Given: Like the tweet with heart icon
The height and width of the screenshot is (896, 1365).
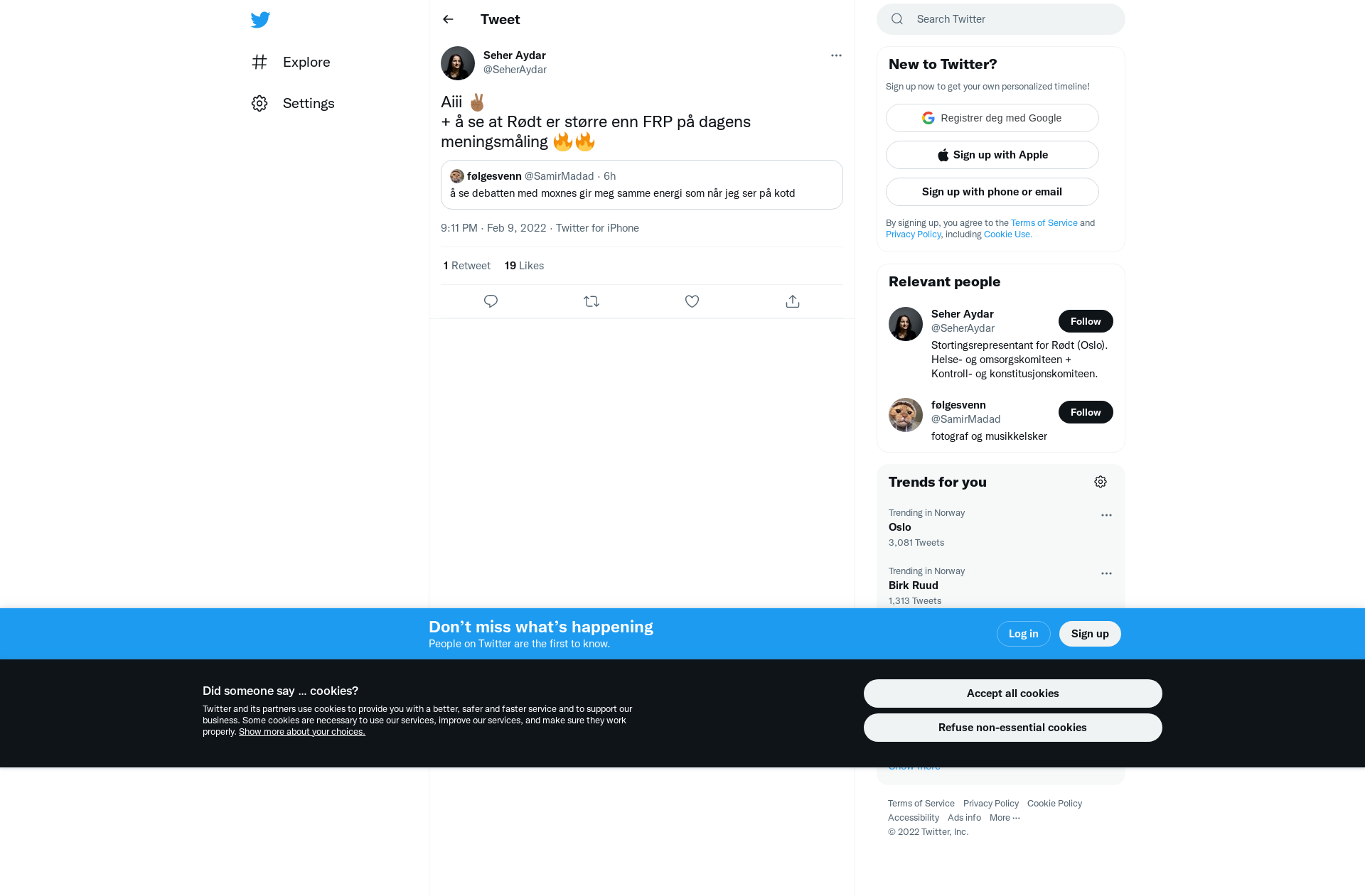Looking at the screenshot, I should point(692,301).
